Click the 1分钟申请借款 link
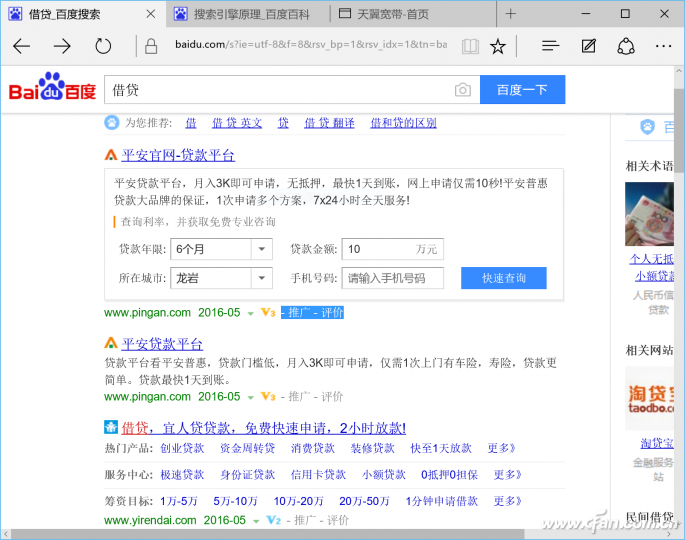The image size is (685, 540). point(442,501)
